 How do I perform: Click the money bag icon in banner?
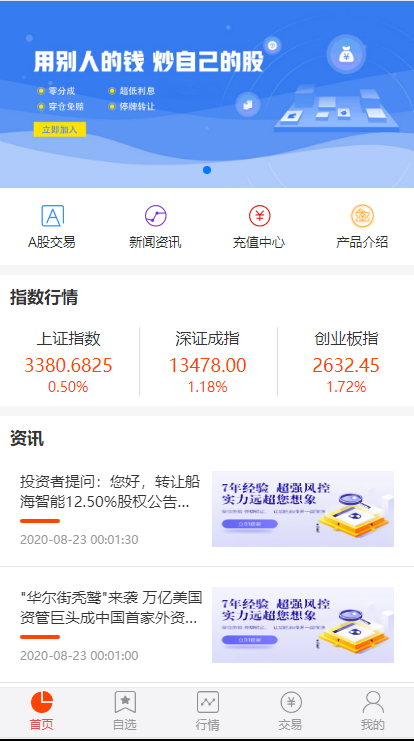(x=346, y=55)
